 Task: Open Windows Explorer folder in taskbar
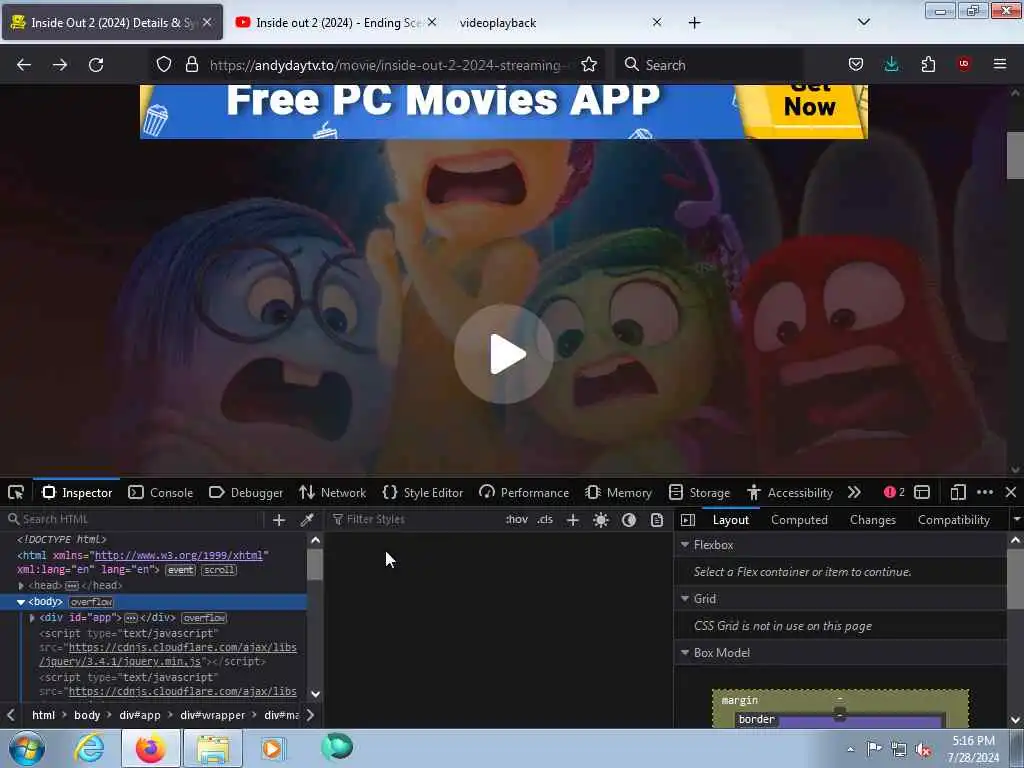(213, 748)
